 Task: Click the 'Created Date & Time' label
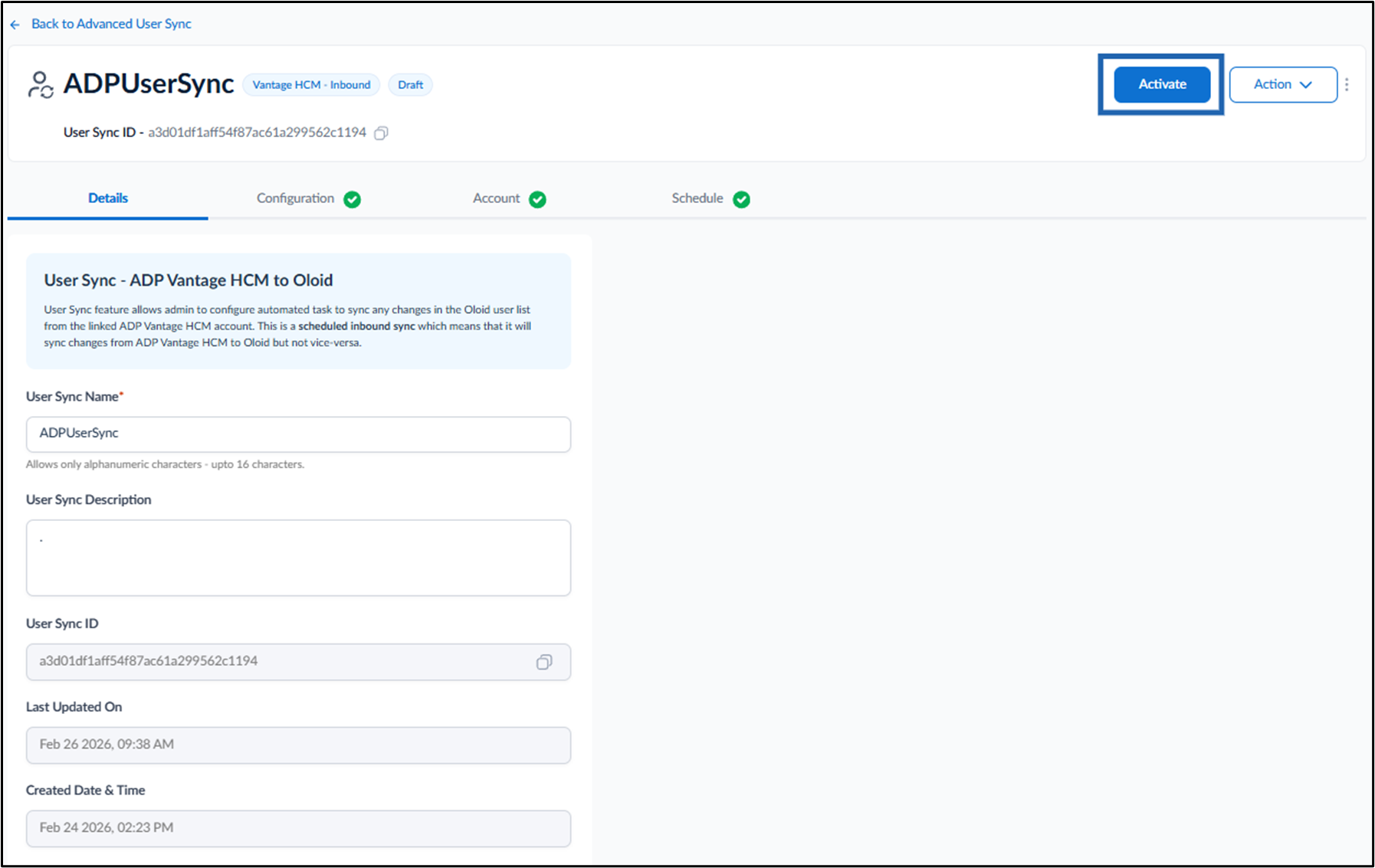pos(86,791)
